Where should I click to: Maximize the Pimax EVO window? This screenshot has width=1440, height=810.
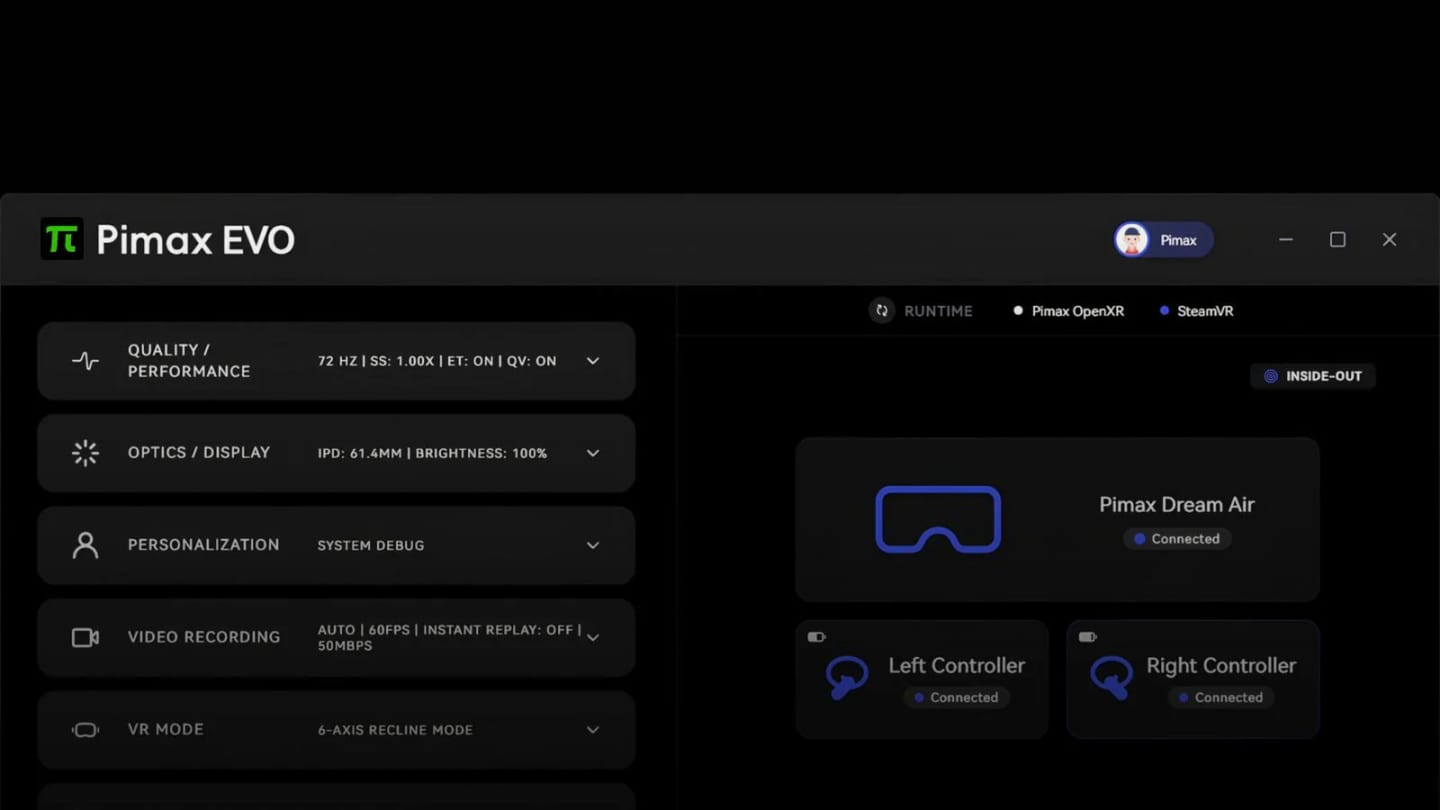point(1338,240)
